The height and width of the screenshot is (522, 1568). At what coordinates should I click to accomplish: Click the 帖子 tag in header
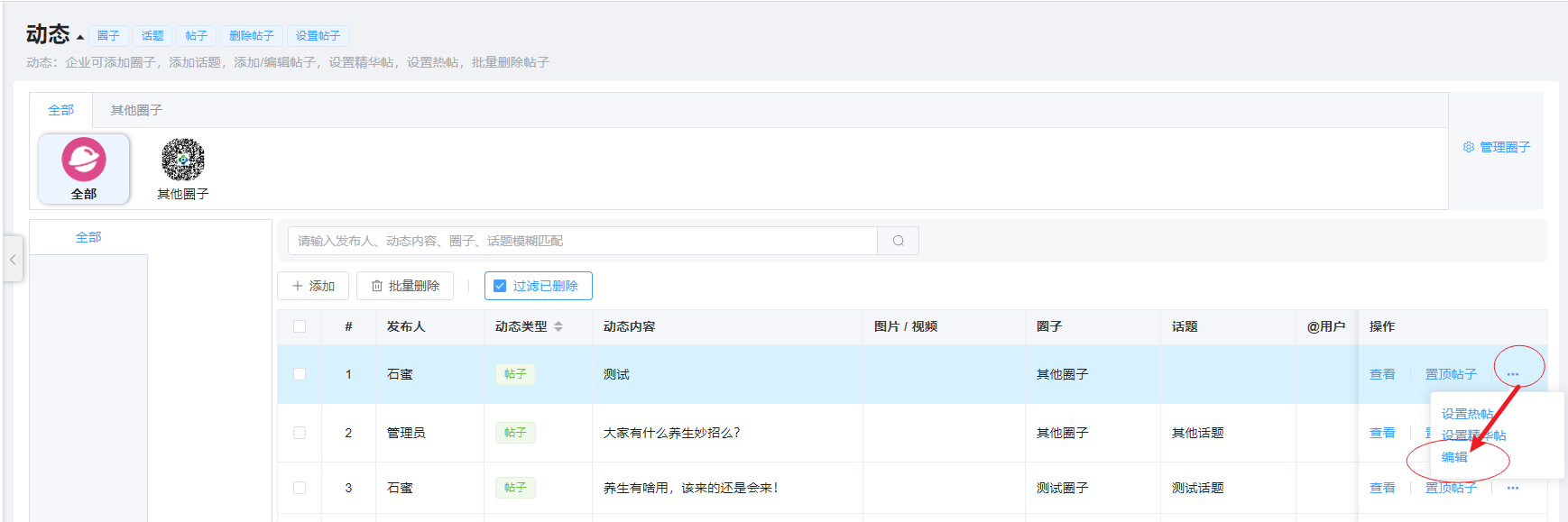[196, 36]
